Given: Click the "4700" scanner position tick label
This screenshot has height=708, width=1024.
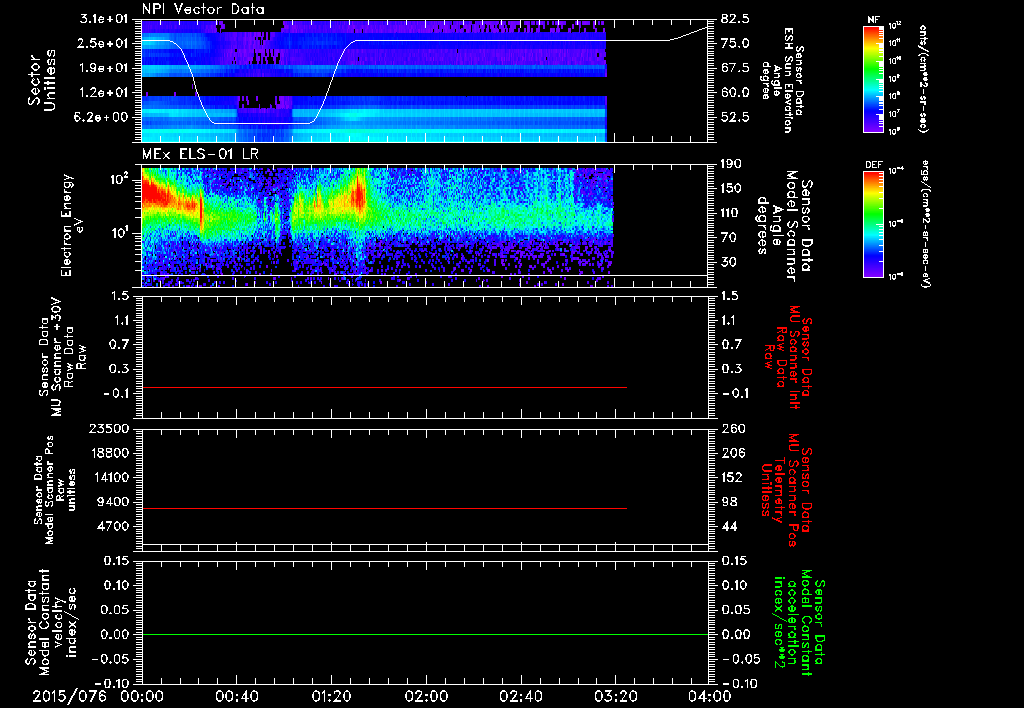Looking at the screenshot, I should [115, 526].
